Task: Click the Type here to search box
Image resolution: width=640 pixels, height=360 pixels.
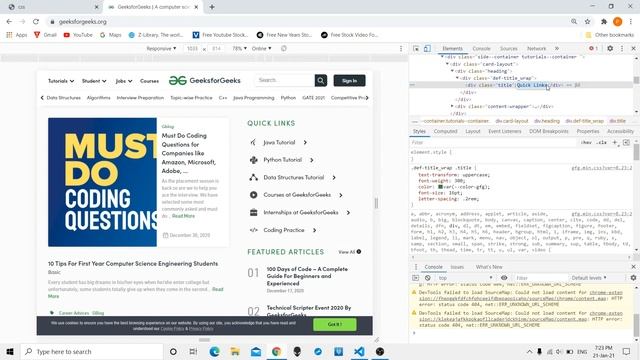Action: point(92,351)
